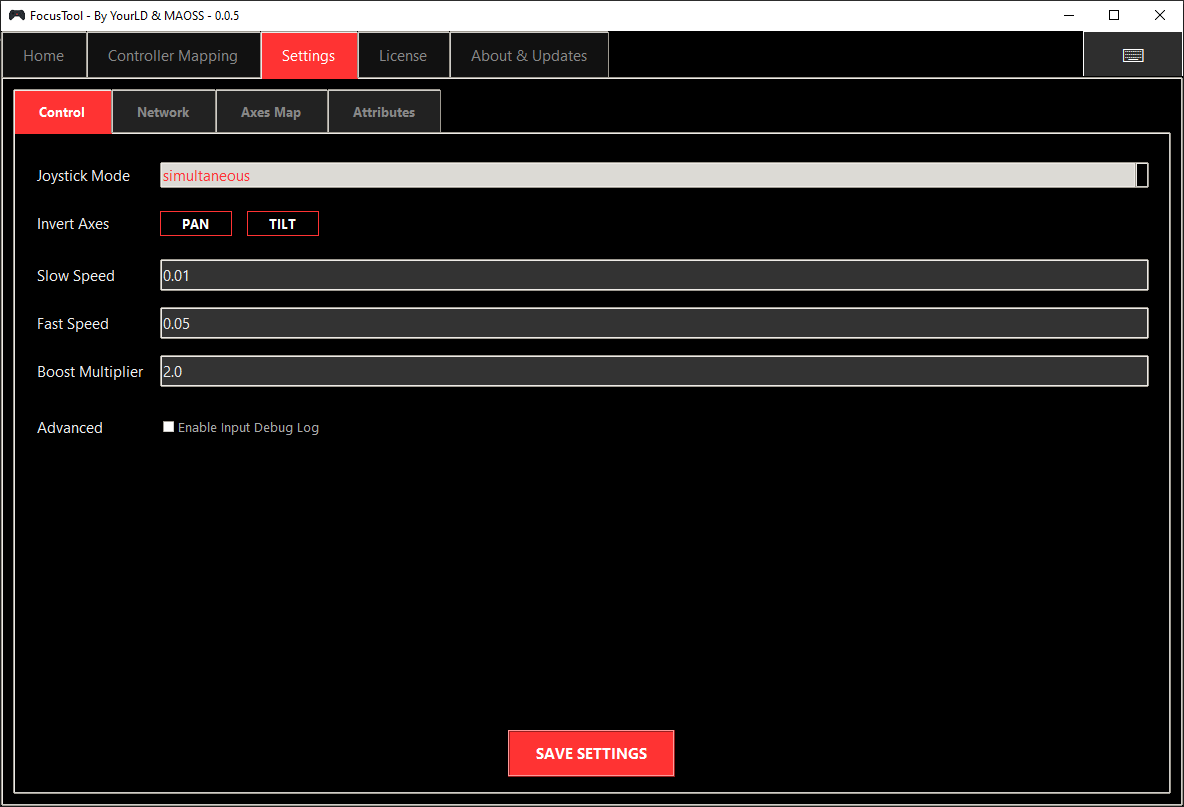Go to About & Updates
The width and height of the screenshot is (1184, 807).
point(529,55)
